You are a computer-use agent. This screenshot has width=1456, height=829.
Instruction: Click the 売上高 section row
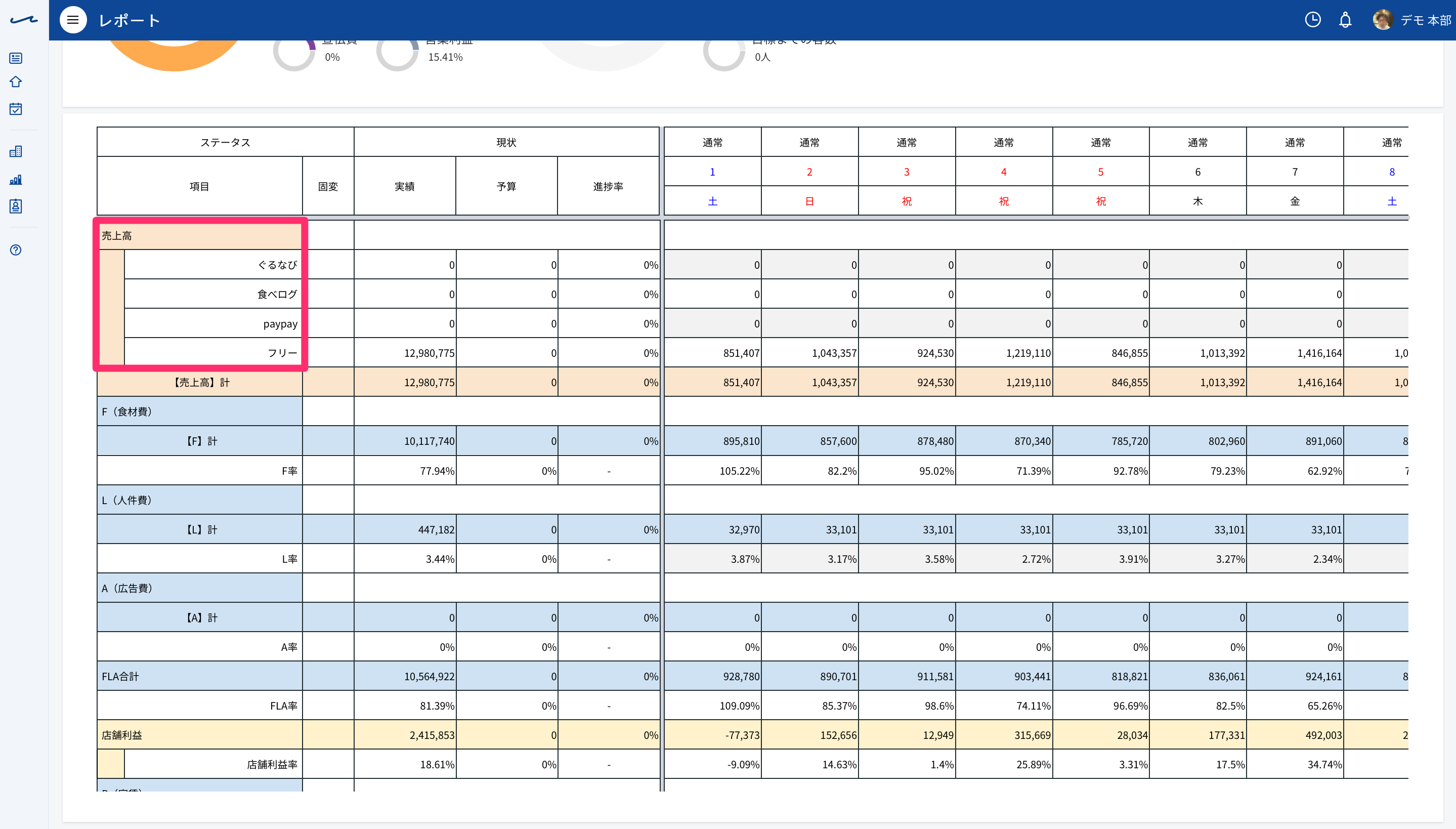click(x=200, y=235)
